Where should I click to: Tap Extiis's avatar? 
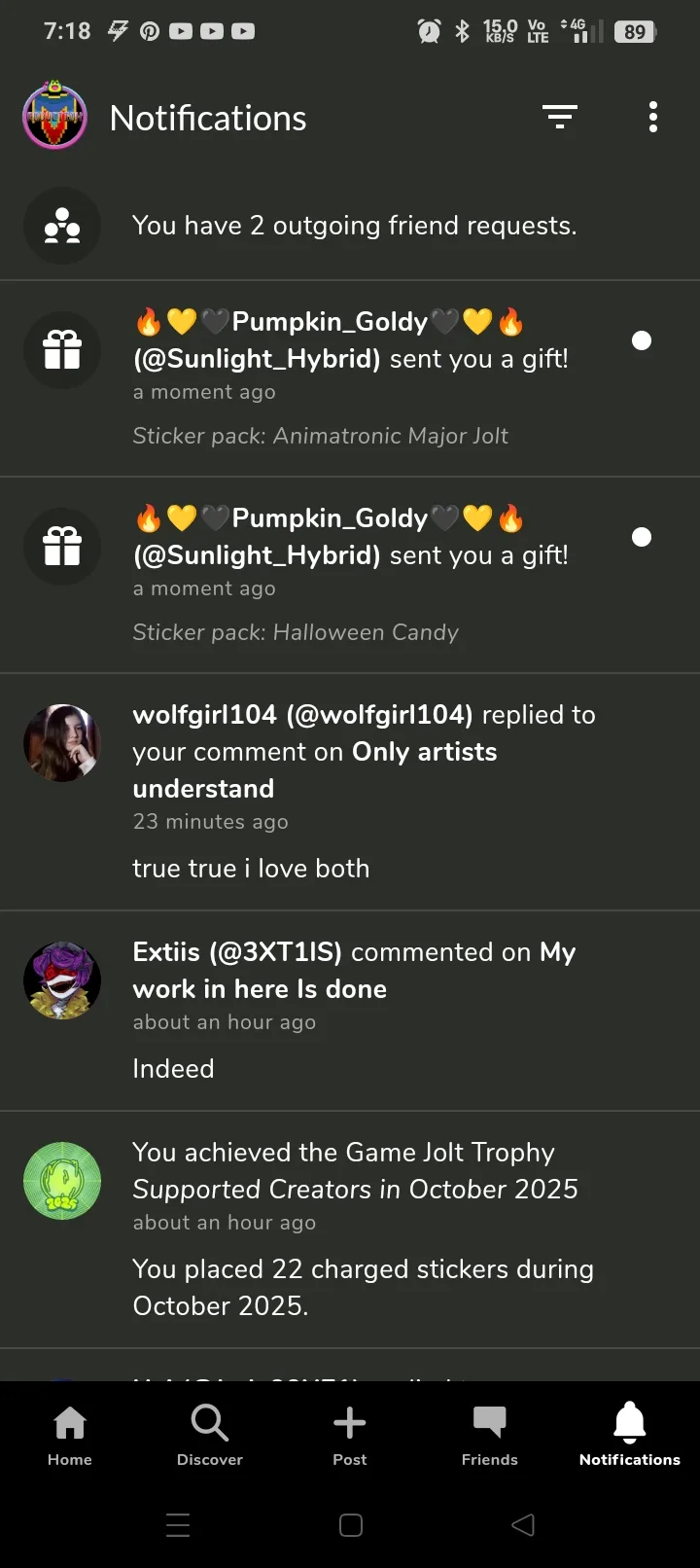tap(62, 980)
